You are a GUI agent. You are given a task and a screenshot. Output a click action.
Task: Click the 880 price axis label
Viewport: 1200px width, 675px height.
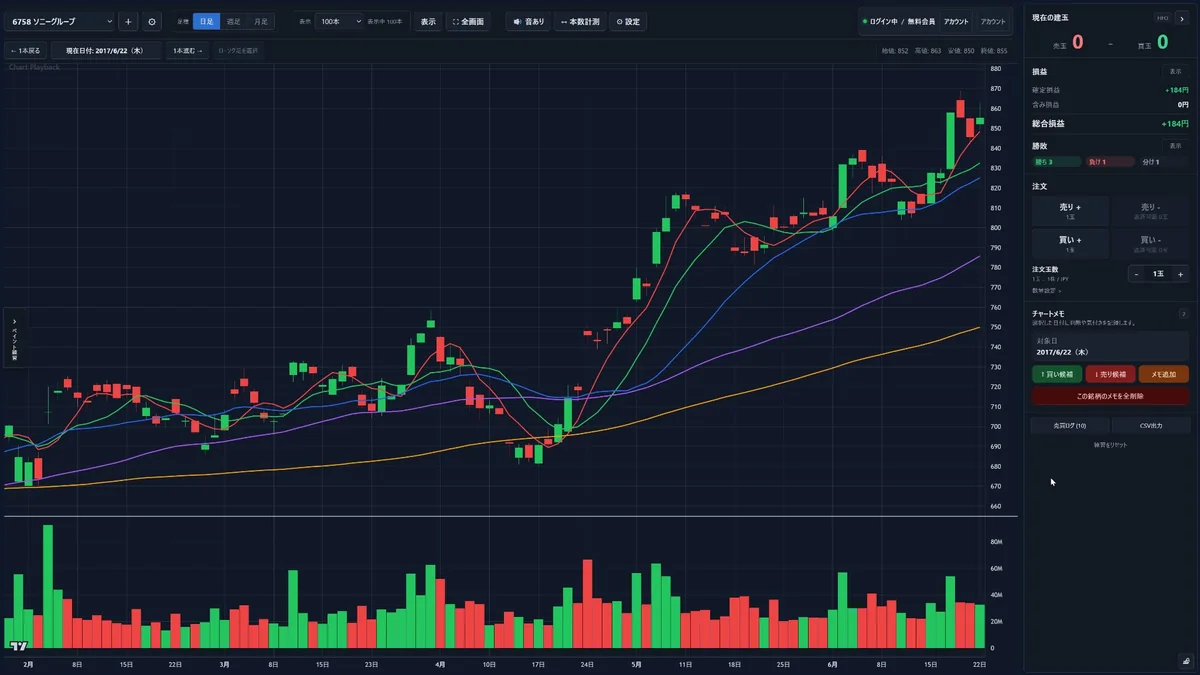[996, 69]
